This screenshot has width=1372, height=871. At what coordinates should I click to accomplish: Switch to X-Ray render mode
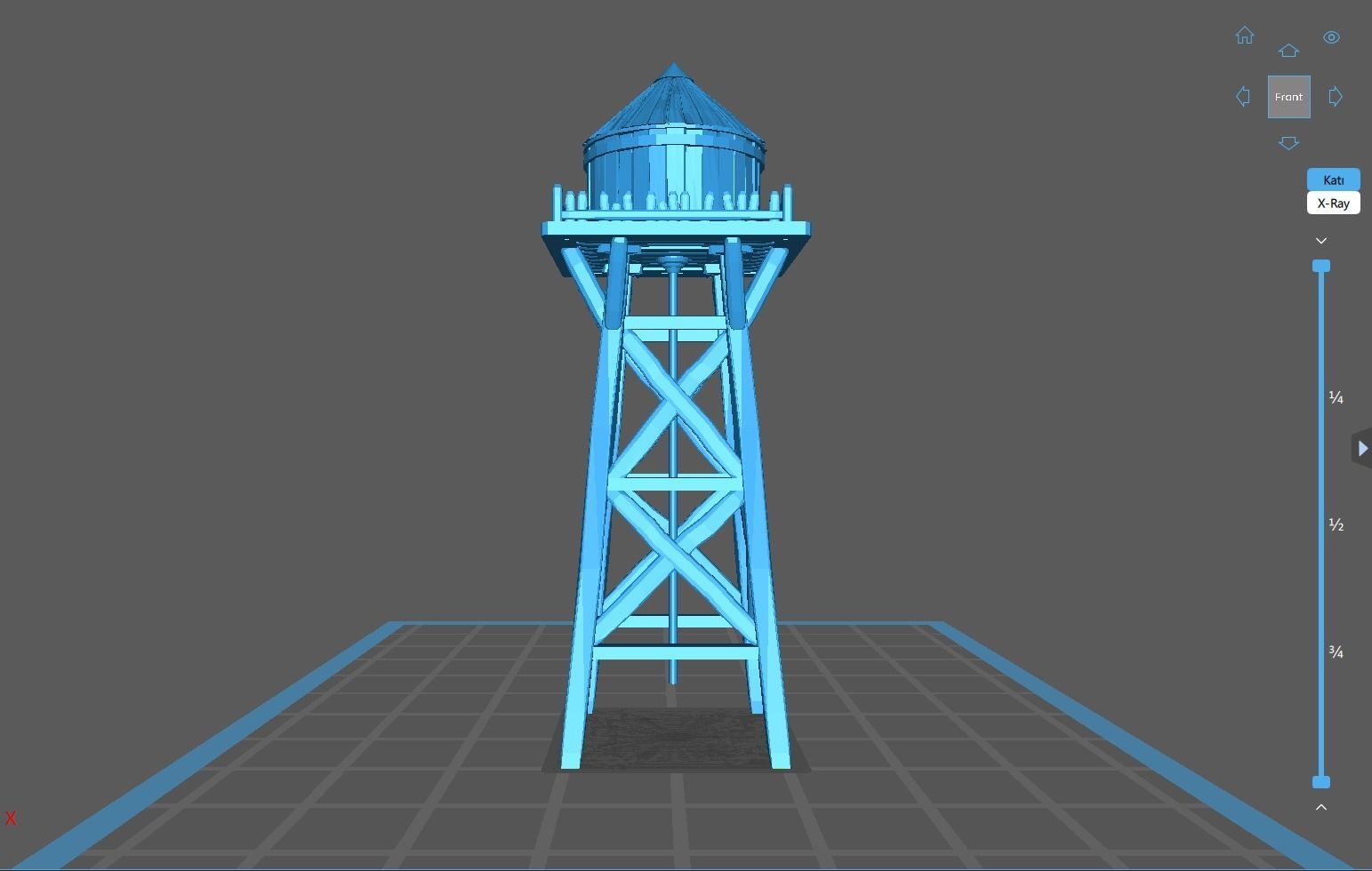point(1333,203)
